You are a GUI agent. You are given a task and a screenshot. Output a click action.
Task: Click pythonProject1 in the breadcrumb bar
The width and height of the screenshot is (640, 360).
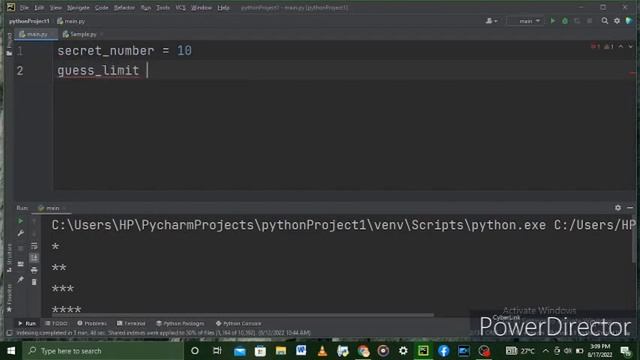pyautogui.click(x=29, y=21)
